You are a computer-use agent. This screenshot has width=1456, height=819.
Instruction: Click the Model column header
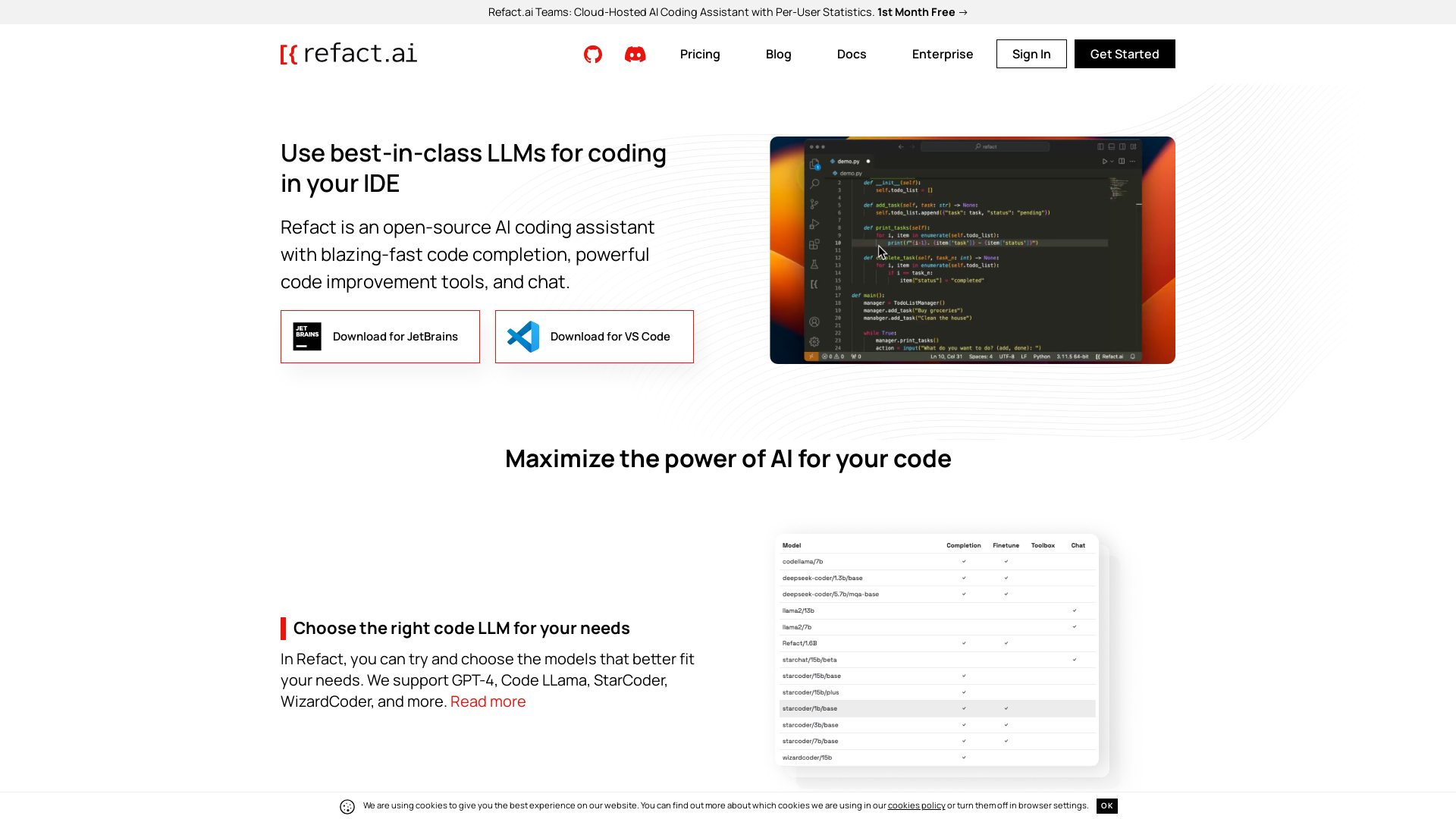point(791,545)
